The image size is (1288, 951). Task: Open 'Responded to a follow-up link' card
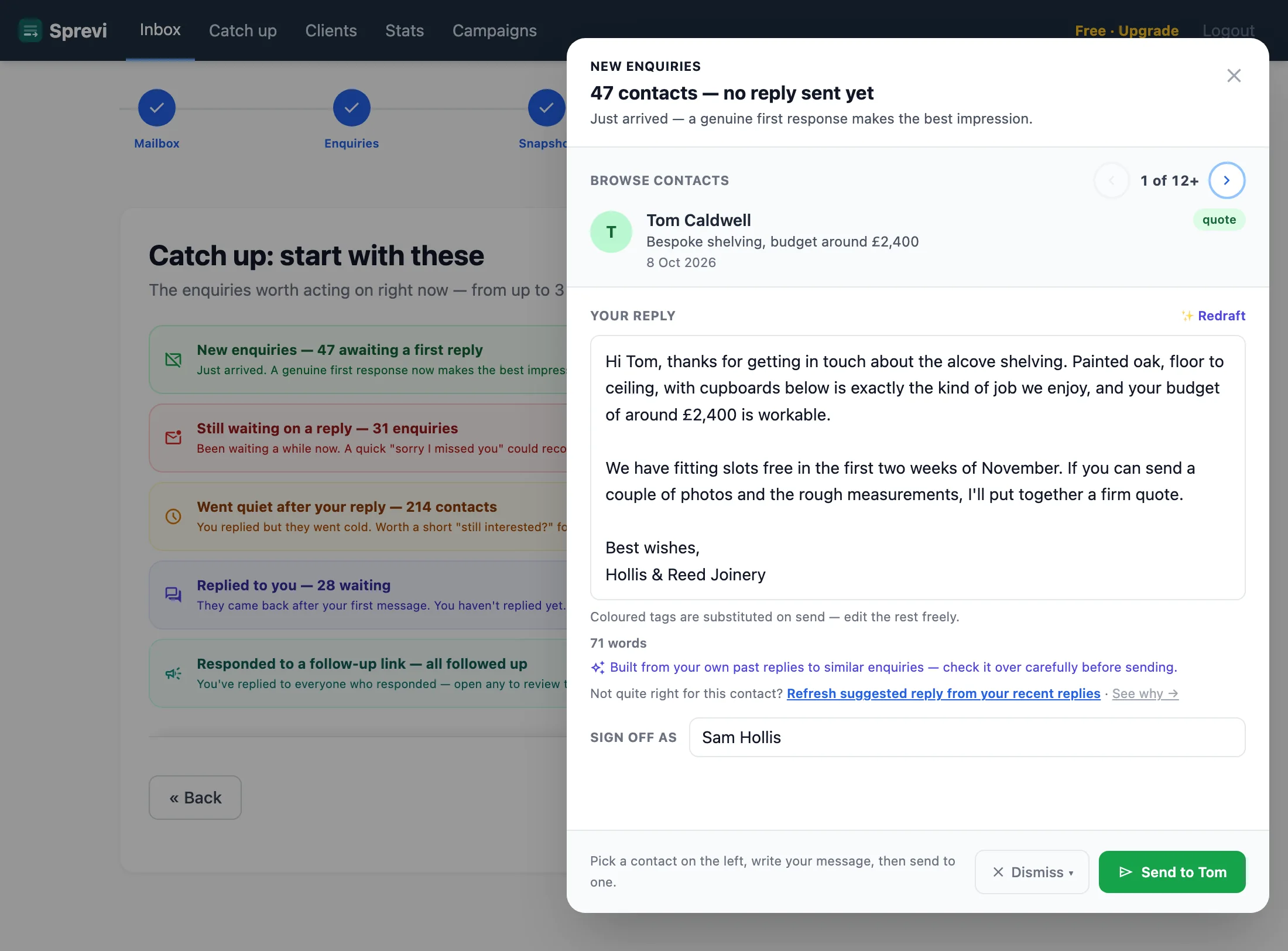(358, 673)
